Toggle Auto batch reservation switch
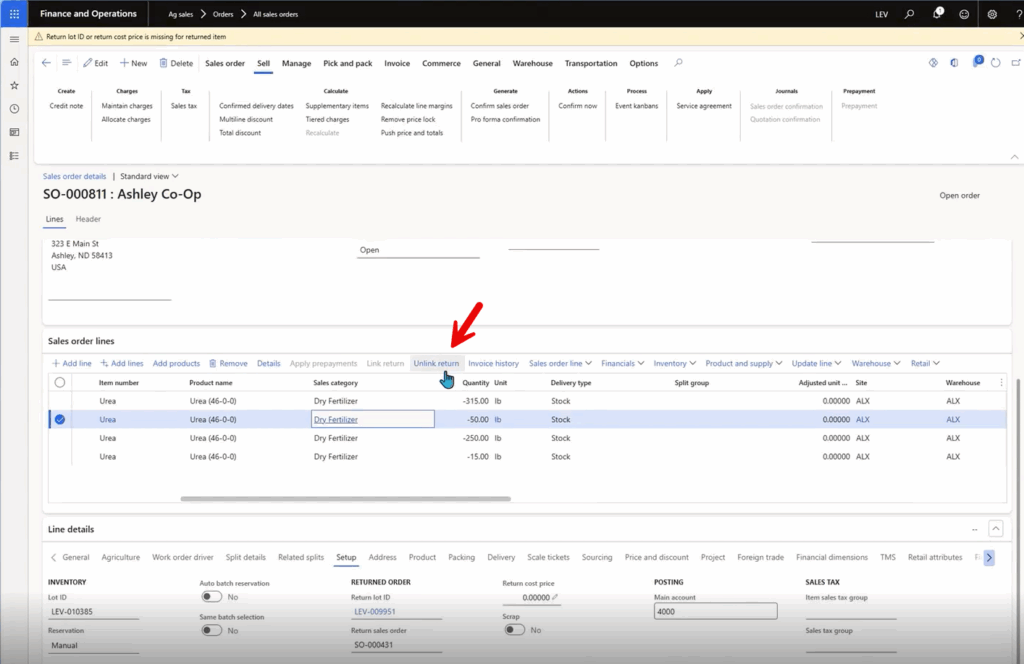The width and height of the screenshot is (1024, 664). (211, 597)
